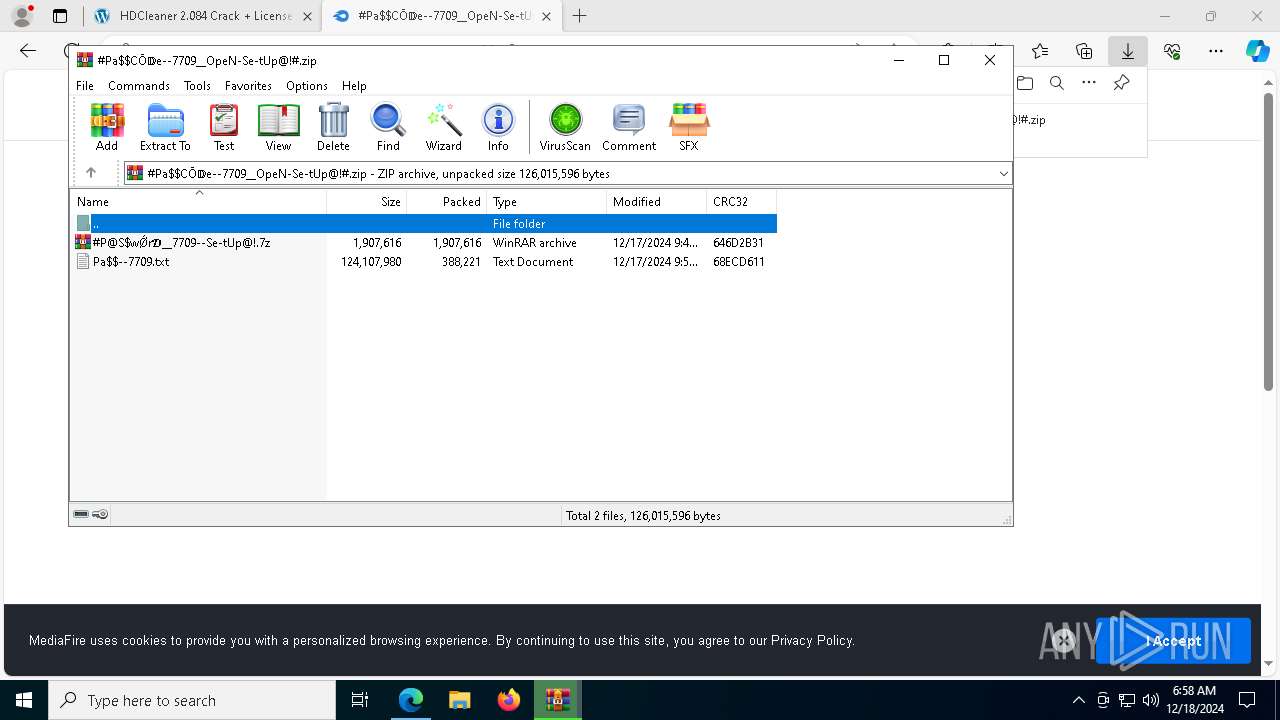Screen dimensions: 1280x720
Task: Open Edge downloads icon in browser toolbar
Action: click(x=1128, y=51)
